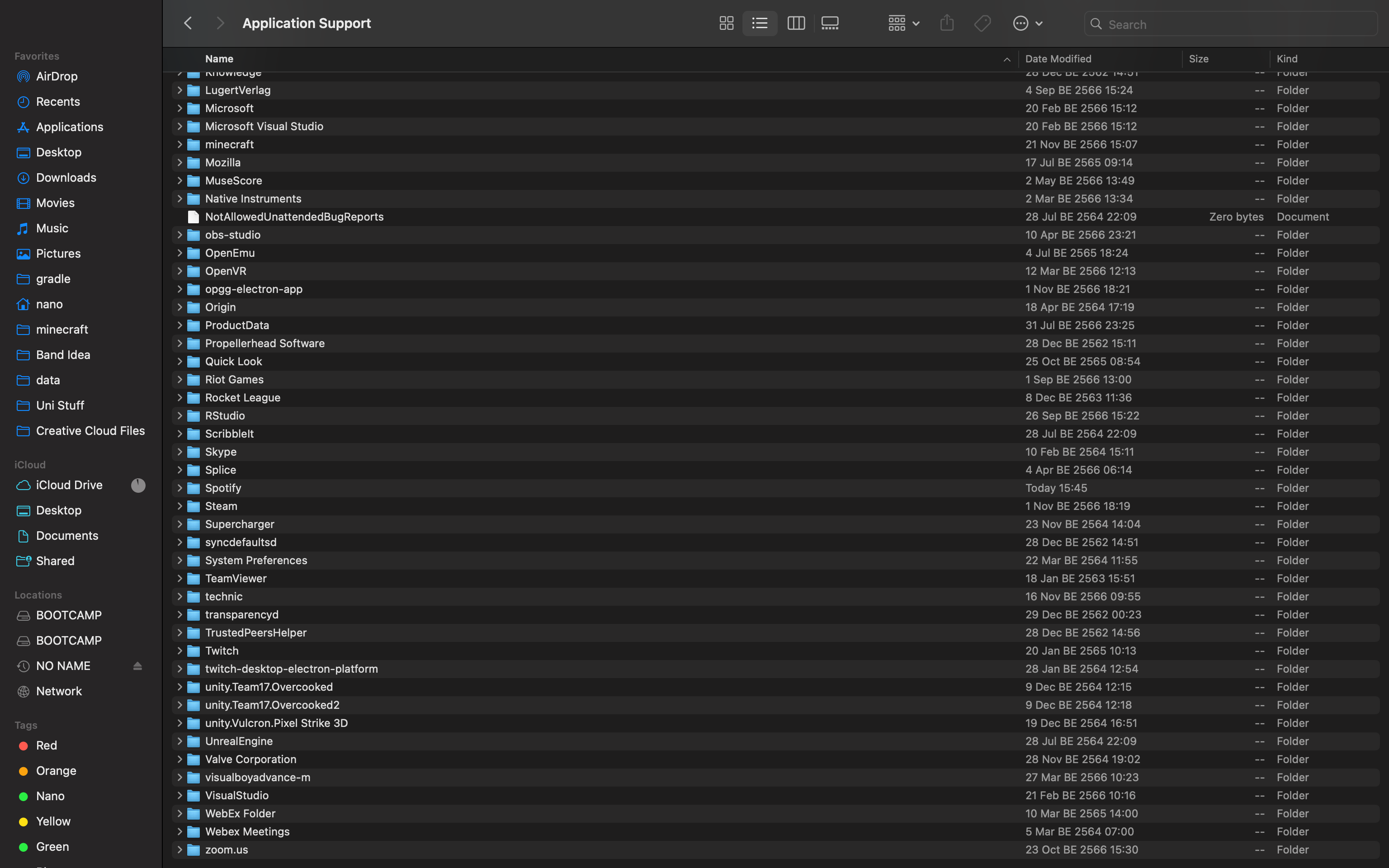Click the Share toolbar icon
Viewport: 1389px width, 868px height.
tap(947, 24)
